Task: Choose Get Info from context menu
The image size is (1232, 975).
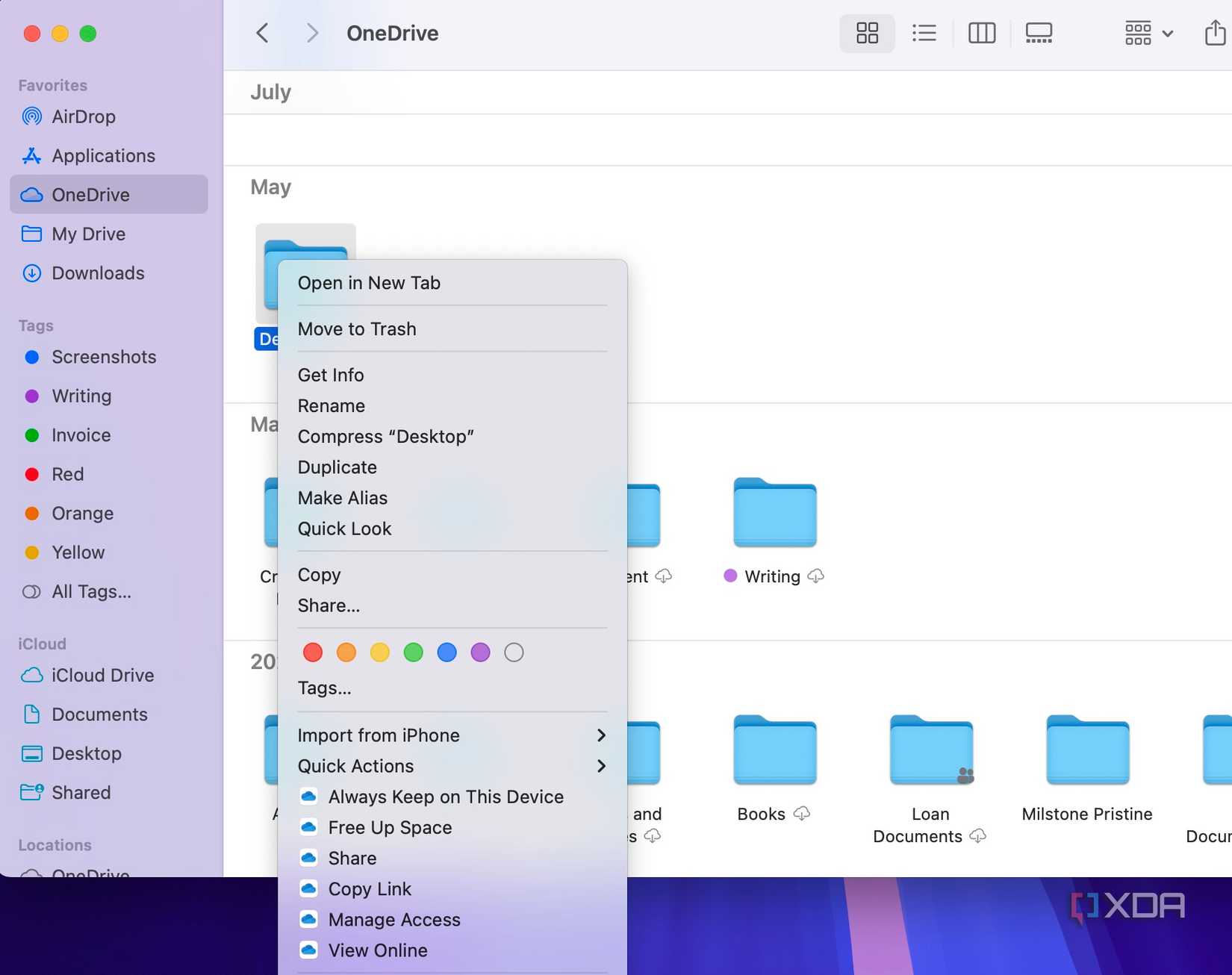Action: click(x=331, y=375)
